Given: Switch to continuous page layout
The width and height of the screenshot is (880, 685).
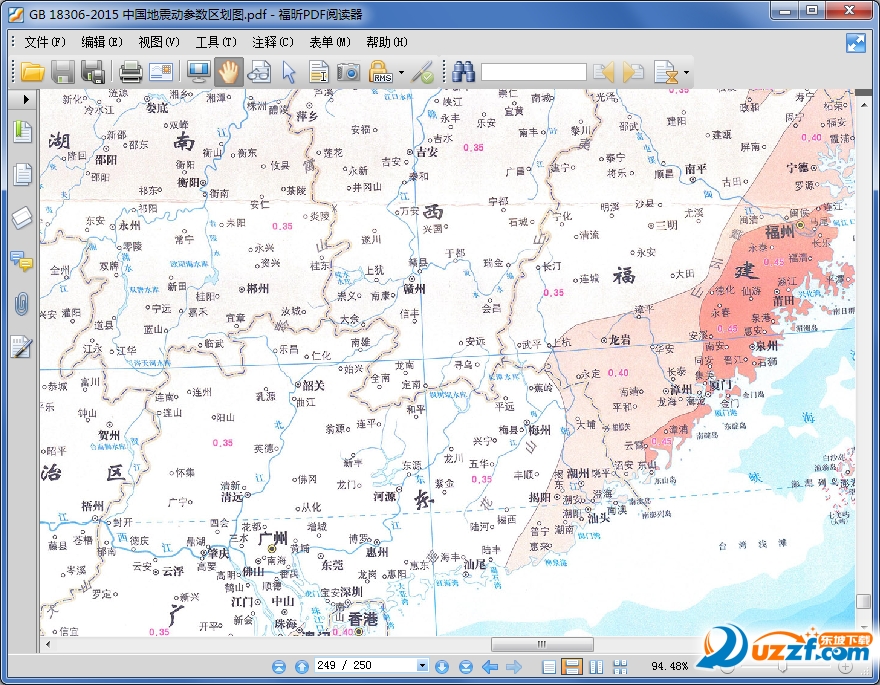Looking at the screenshot, I should tap(572, 666).
